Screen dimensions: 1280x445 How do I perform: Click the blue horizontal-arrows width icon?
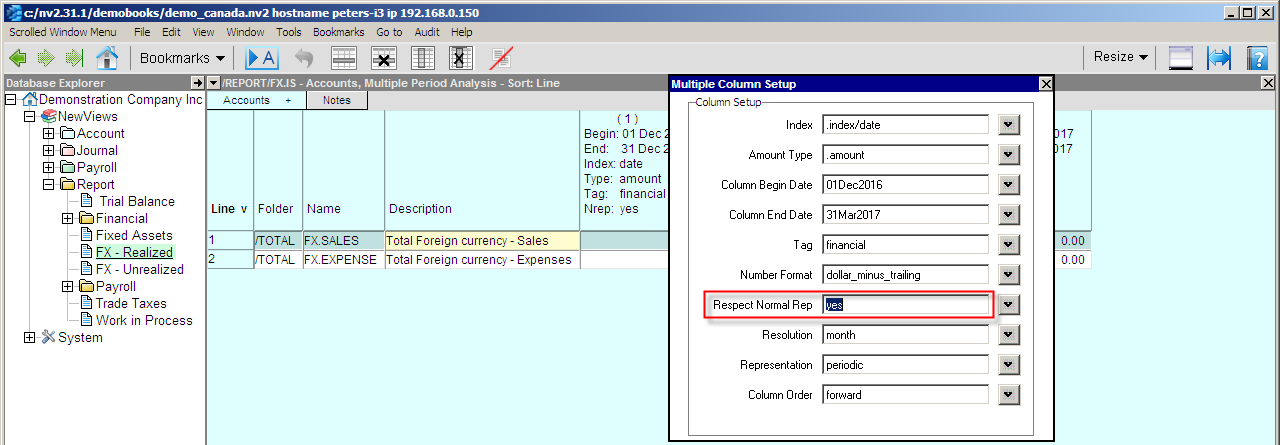(1219, 58)
